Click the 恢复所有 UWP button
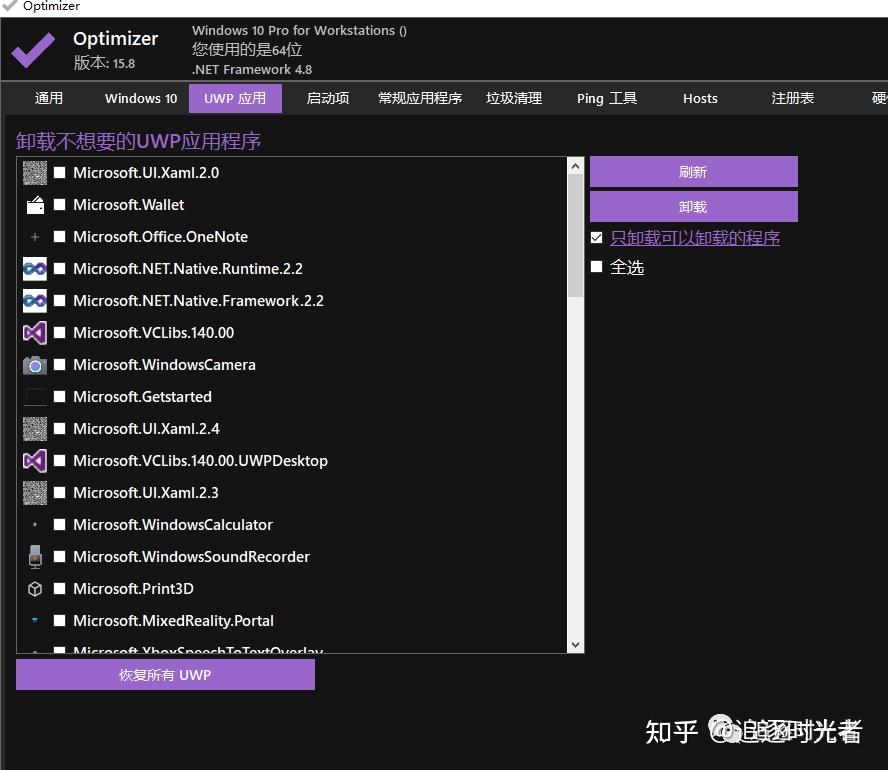 (165, 675)
